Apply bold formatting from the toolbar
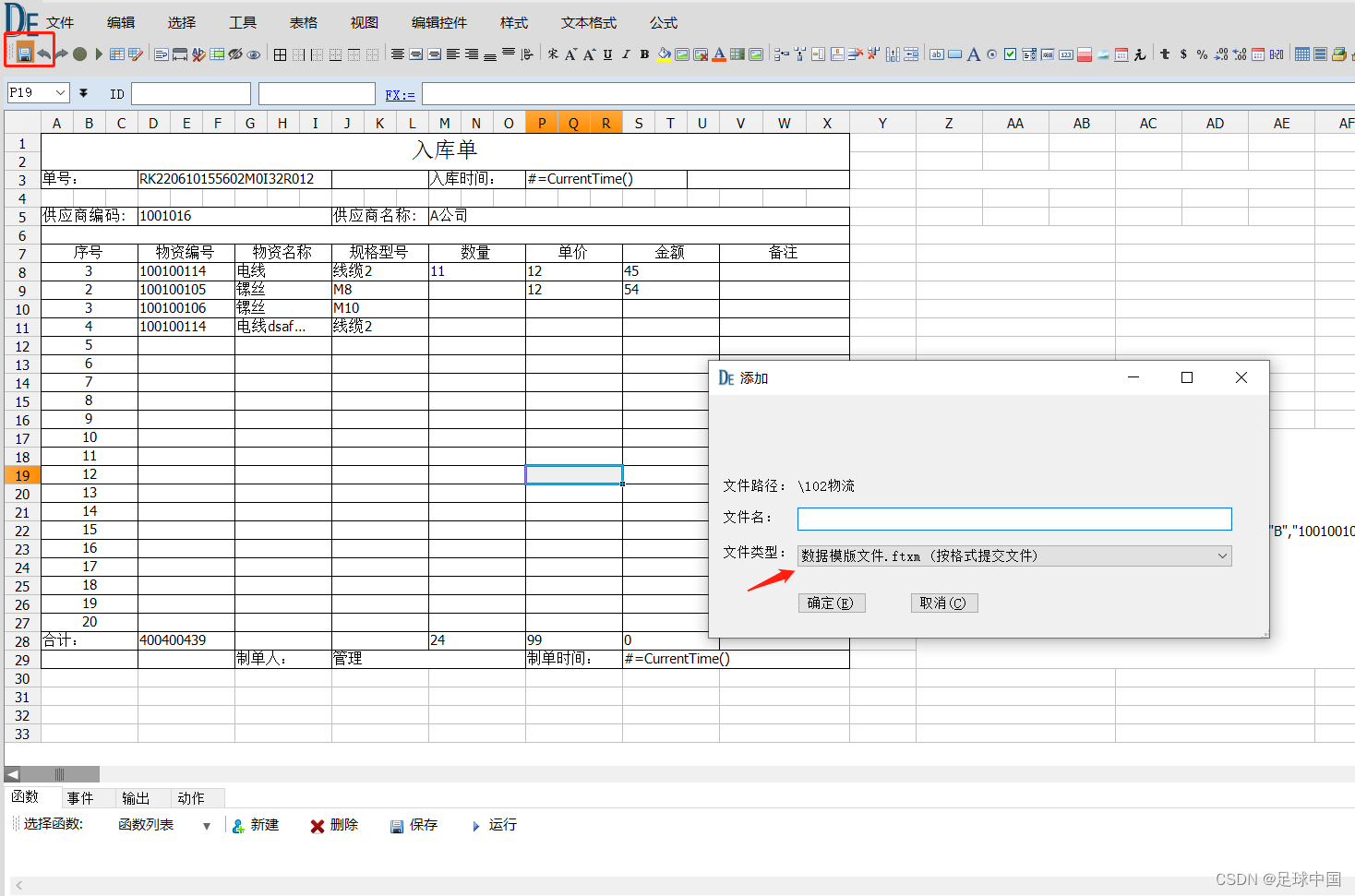The image size is (1355, 896). point(644,54)
